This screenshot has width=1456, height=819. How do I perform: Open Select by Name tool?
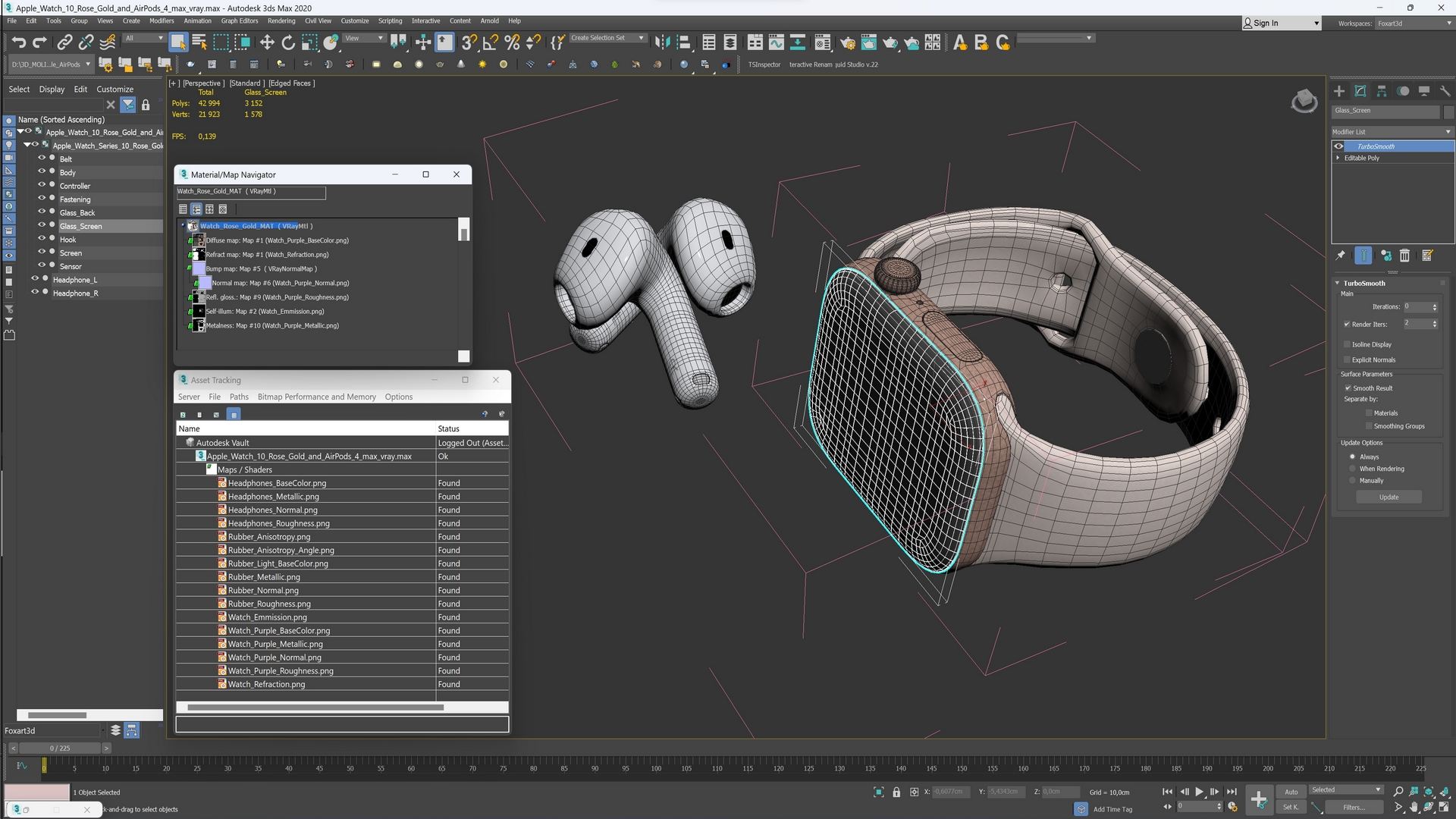coord(199,42)
